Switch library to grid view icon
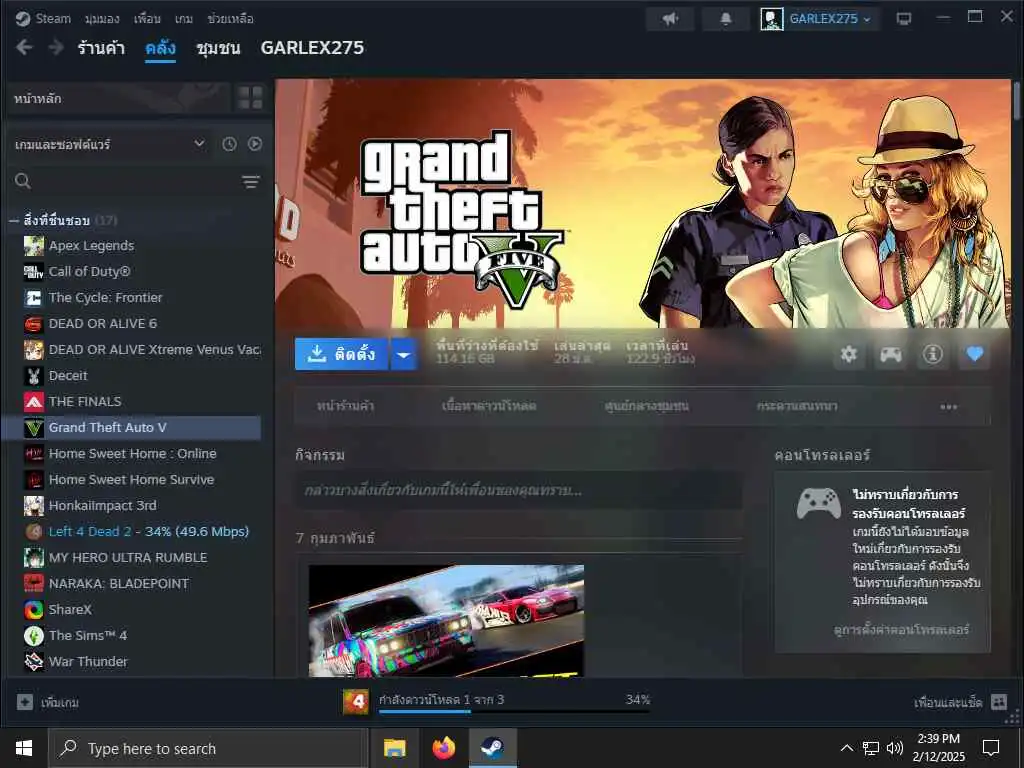The width and height of the screenshot is (1024, 768). click(x=250, y=98)
